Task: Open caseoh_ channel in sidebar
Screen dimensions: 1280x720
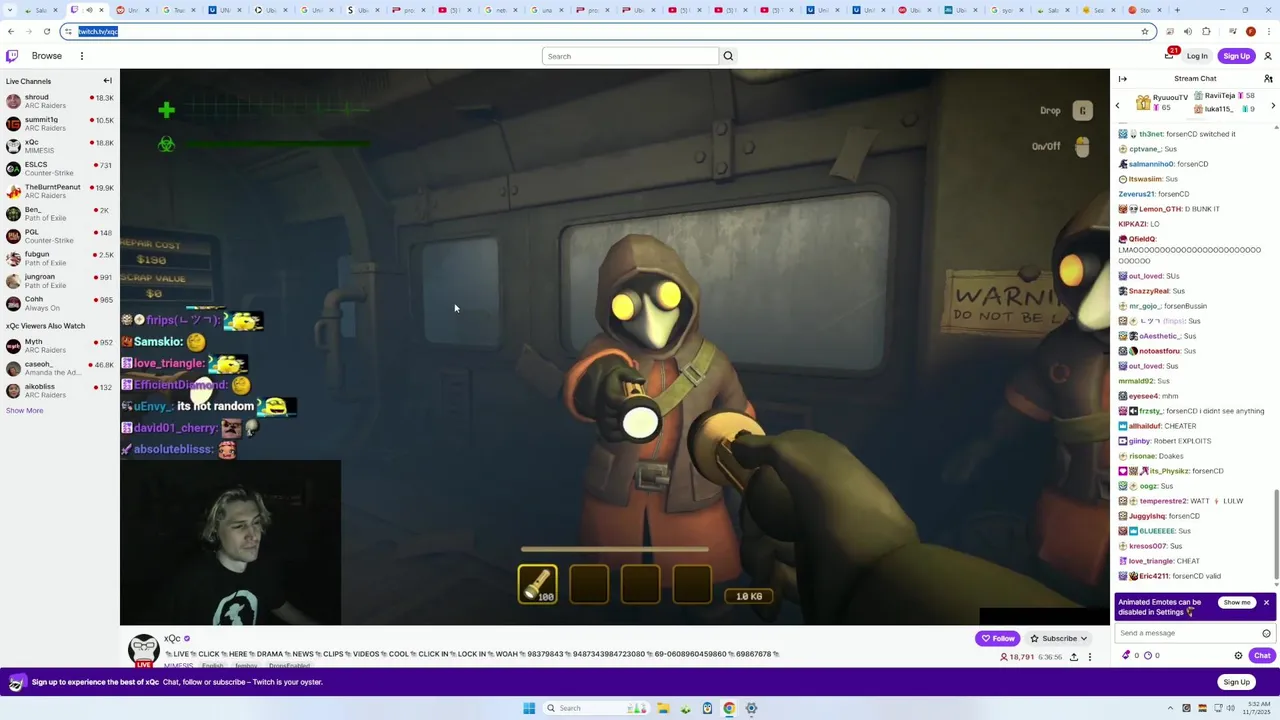Action: point(59,368)
